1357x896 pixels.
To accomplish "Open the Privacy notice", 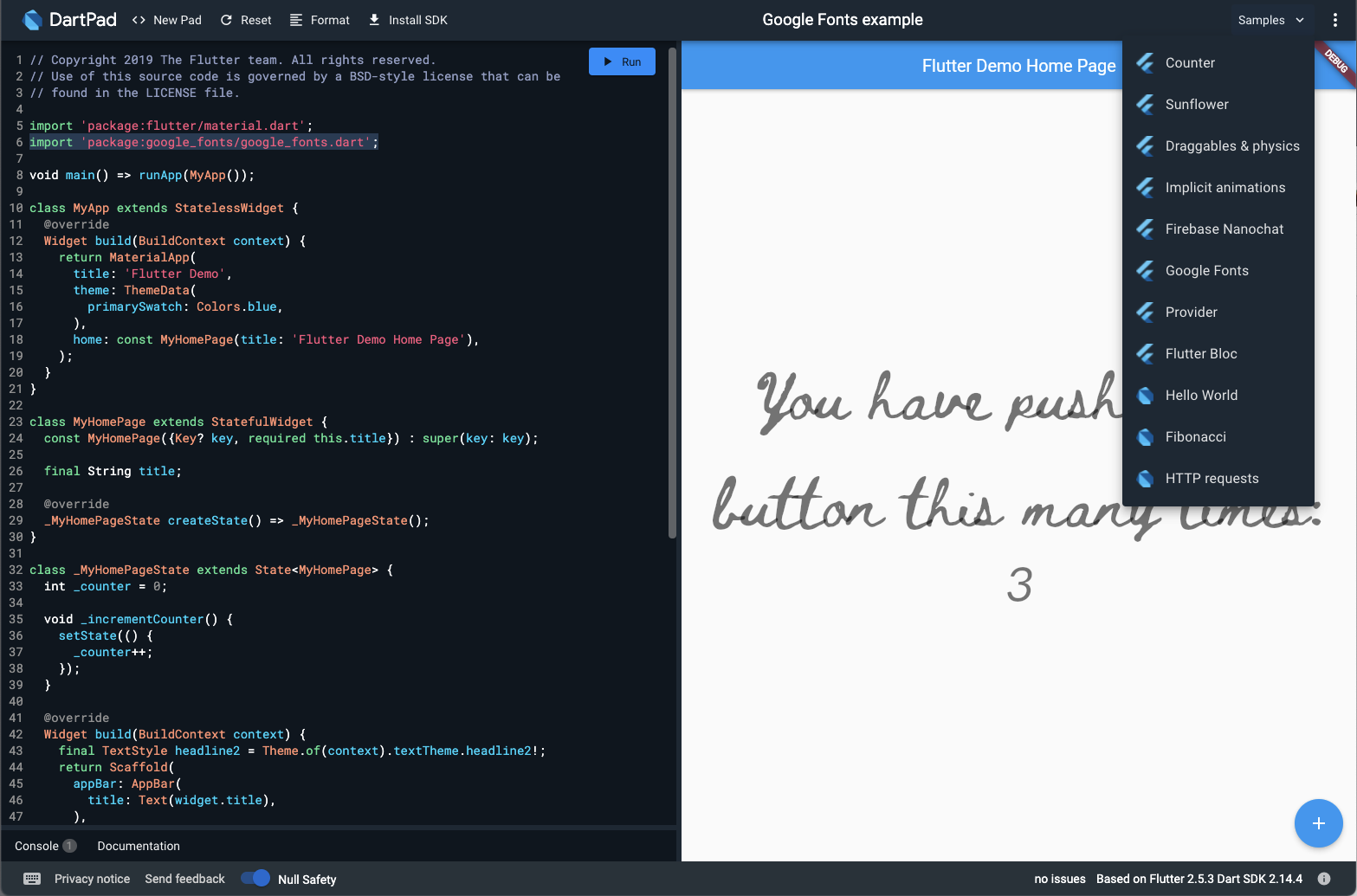I will click(92, 878).
